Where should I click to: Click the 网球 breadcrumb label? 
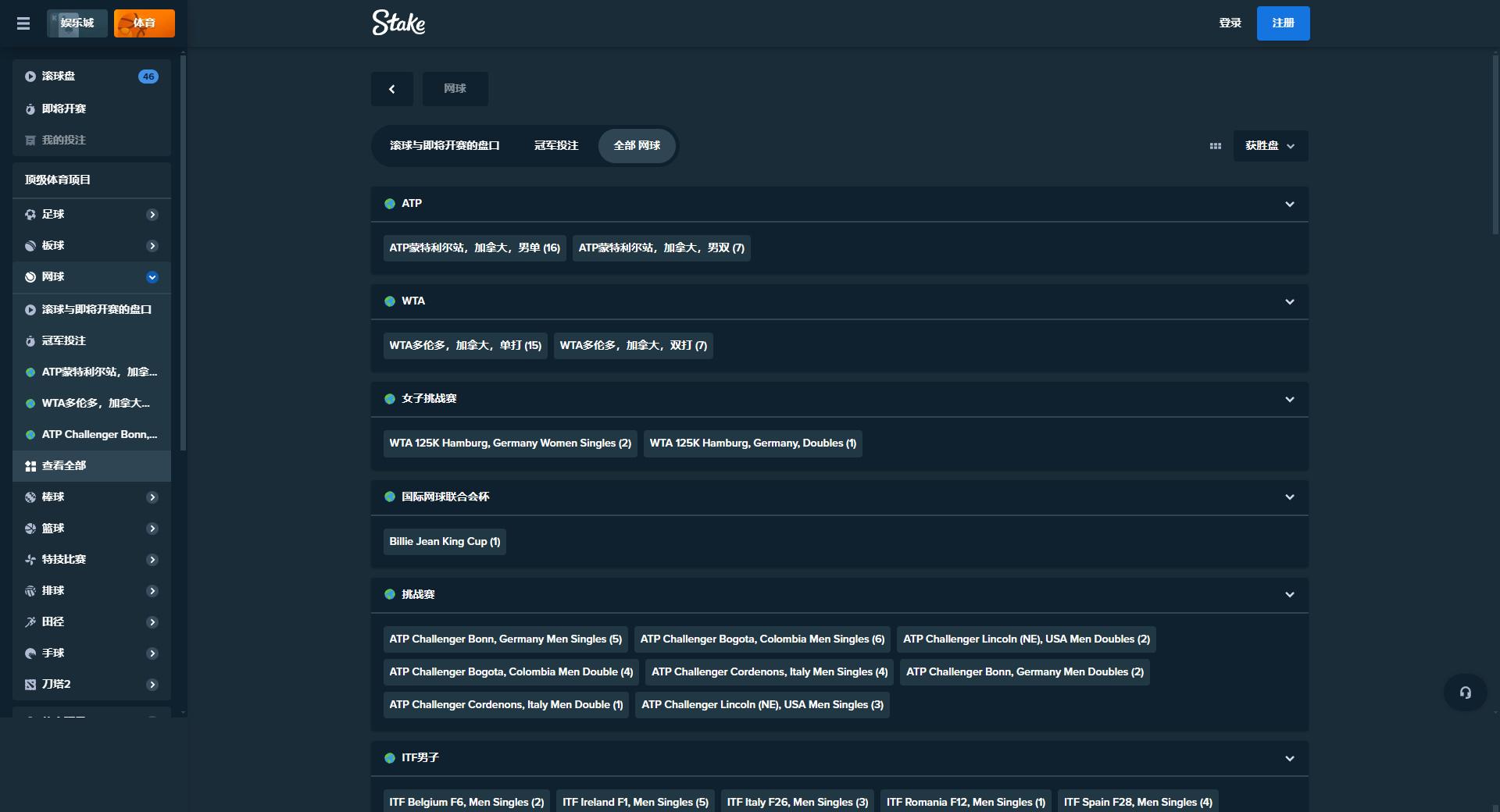(455, 89)
